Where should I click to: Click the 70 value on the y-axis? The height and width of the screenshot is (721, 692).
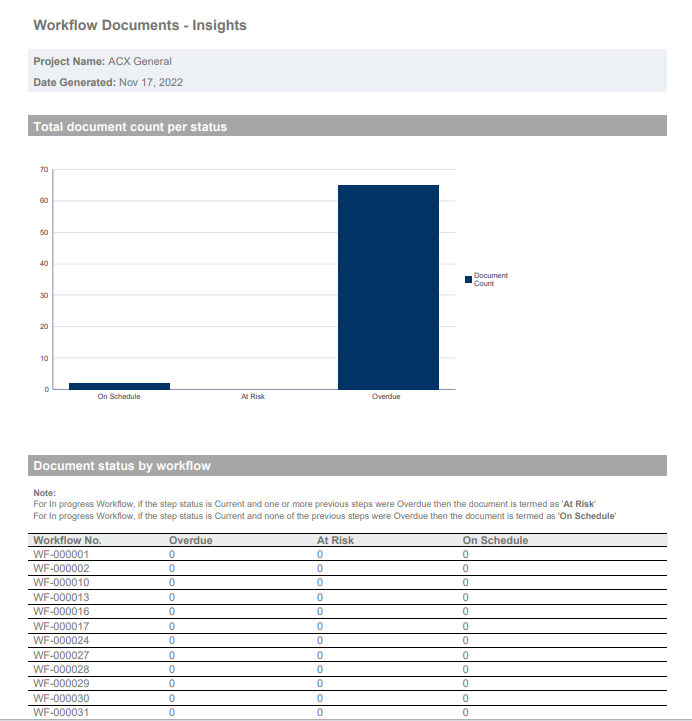pyautogui.click(x=44, y=170)
